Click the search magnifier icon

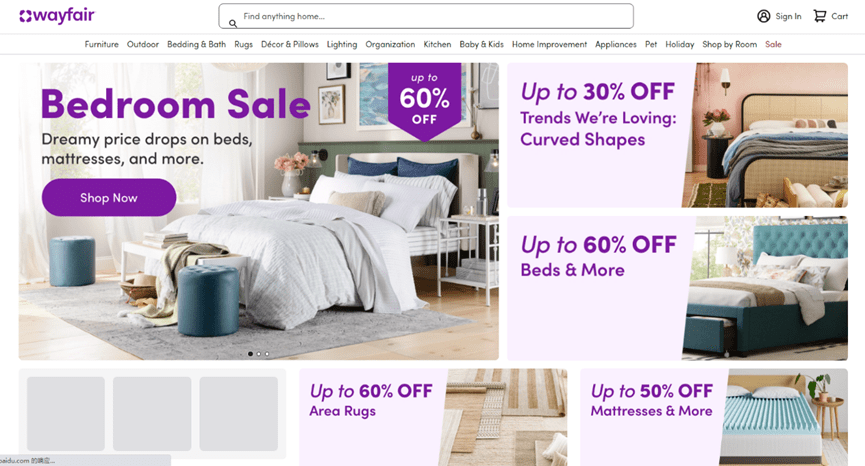pos(233,23)
